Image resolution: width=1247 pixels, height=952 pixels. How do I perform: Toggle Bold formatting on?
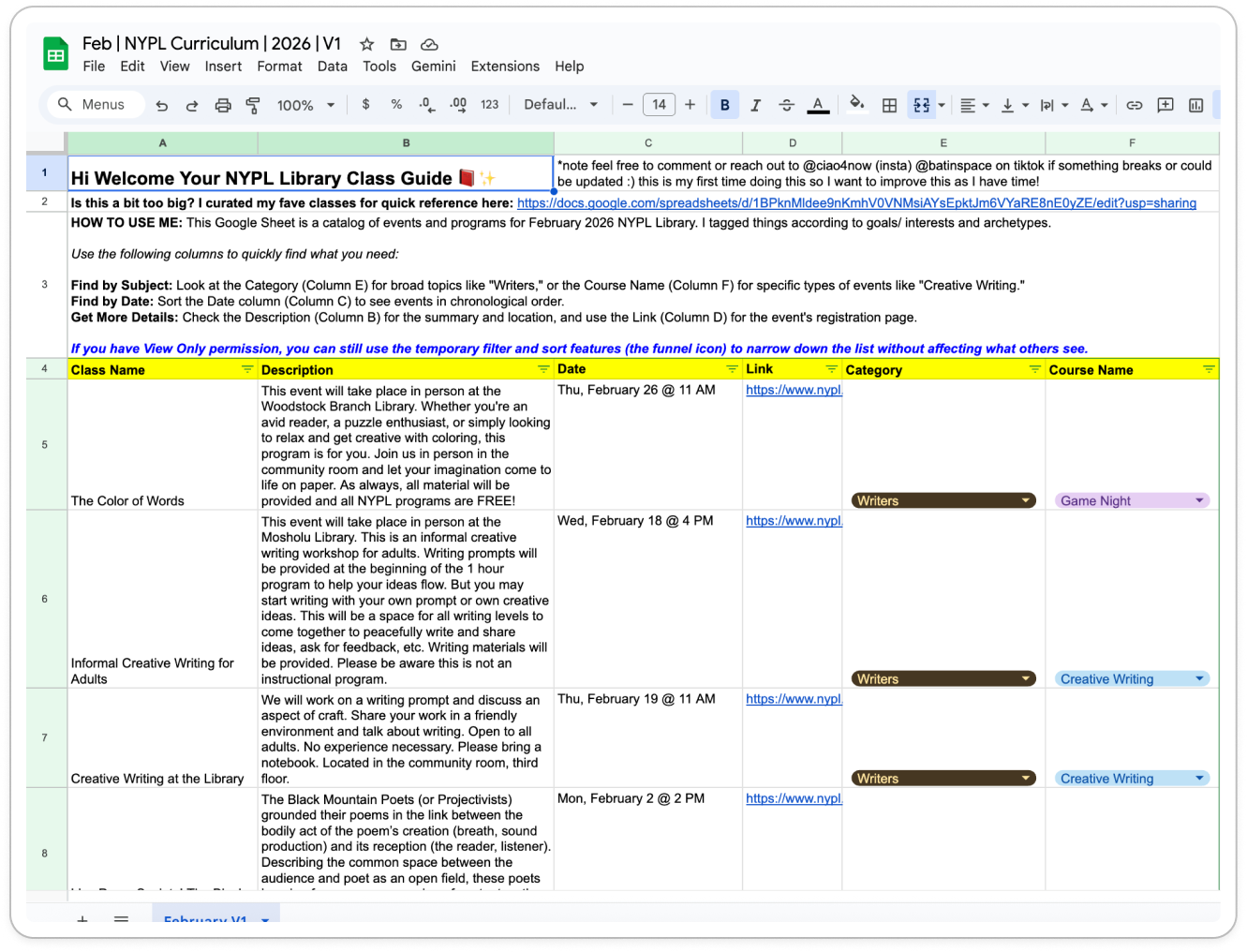point(724,105)
